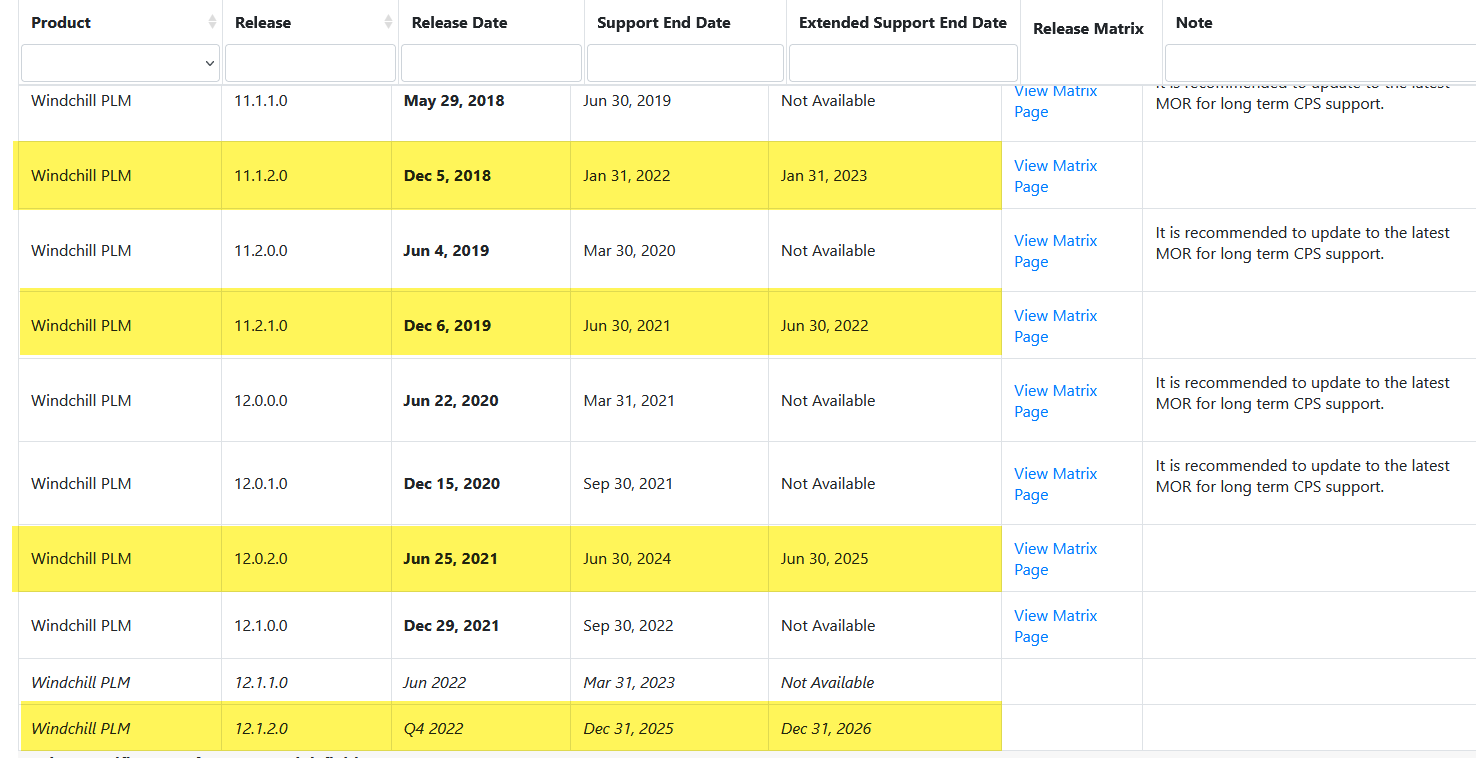Select the Release Matrix column header

pos(1088,29)
